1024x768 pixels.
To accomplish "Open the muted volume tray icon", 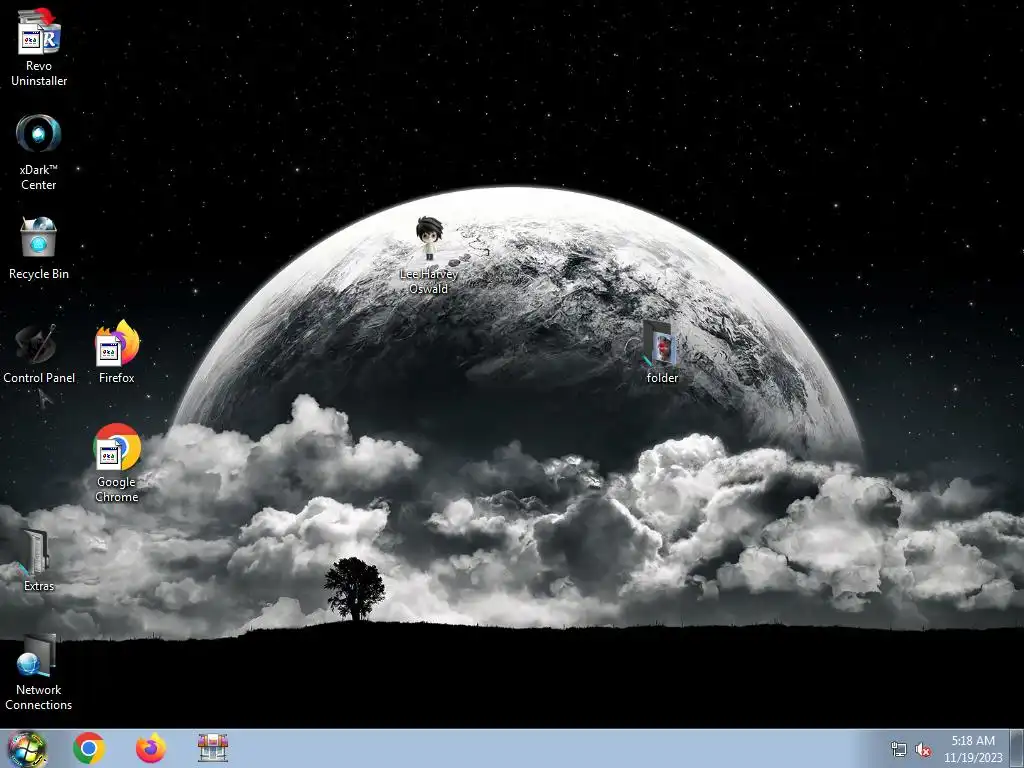I will [x=923, y=750].
